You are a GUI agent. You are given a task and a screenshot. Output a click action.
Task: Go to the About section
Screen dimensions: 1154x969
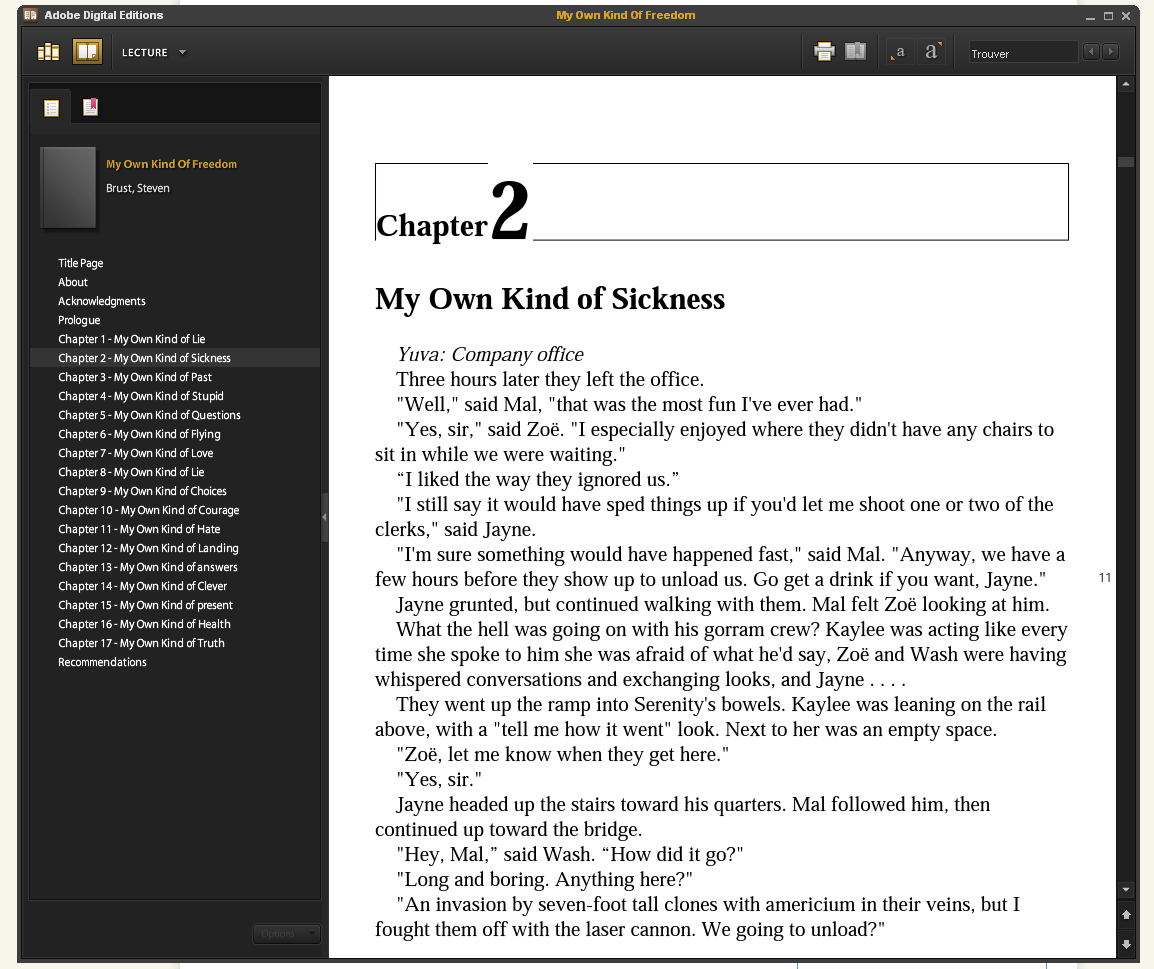[73, 283]
